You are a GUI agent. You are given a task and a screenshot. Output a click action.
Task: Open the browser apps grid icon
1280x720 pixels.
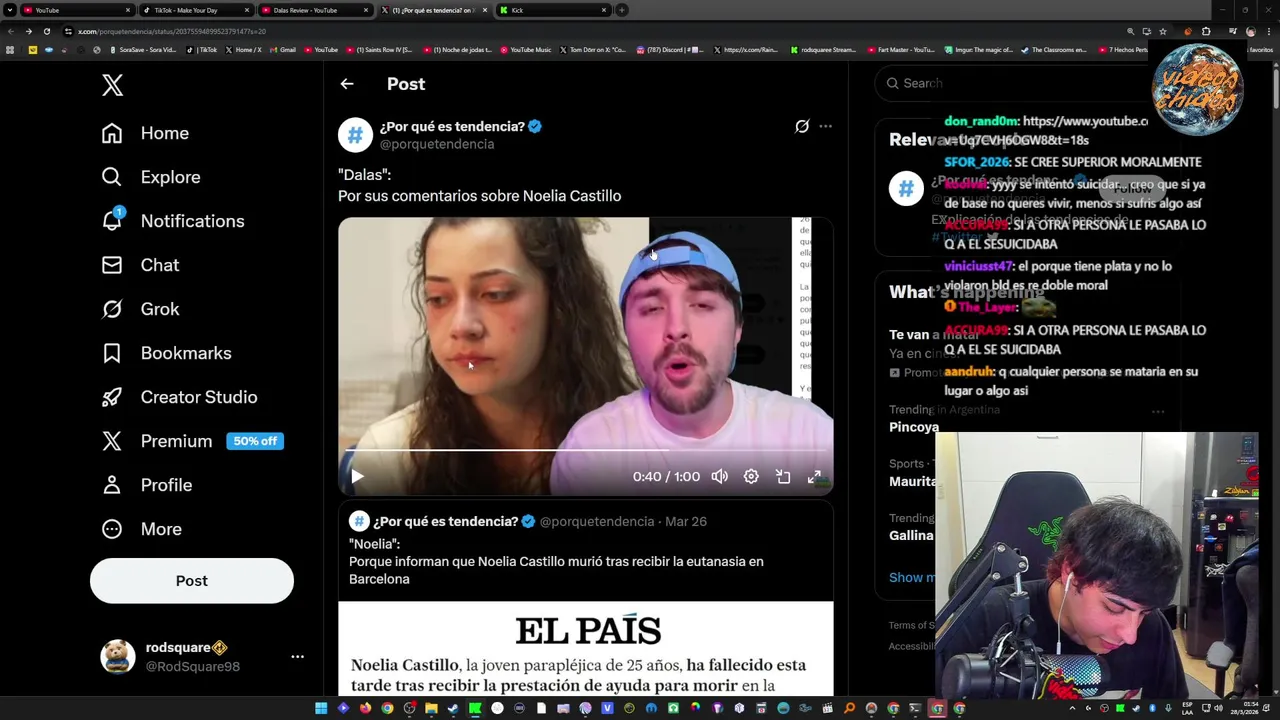pyautogui.click(x=10, y=50)
